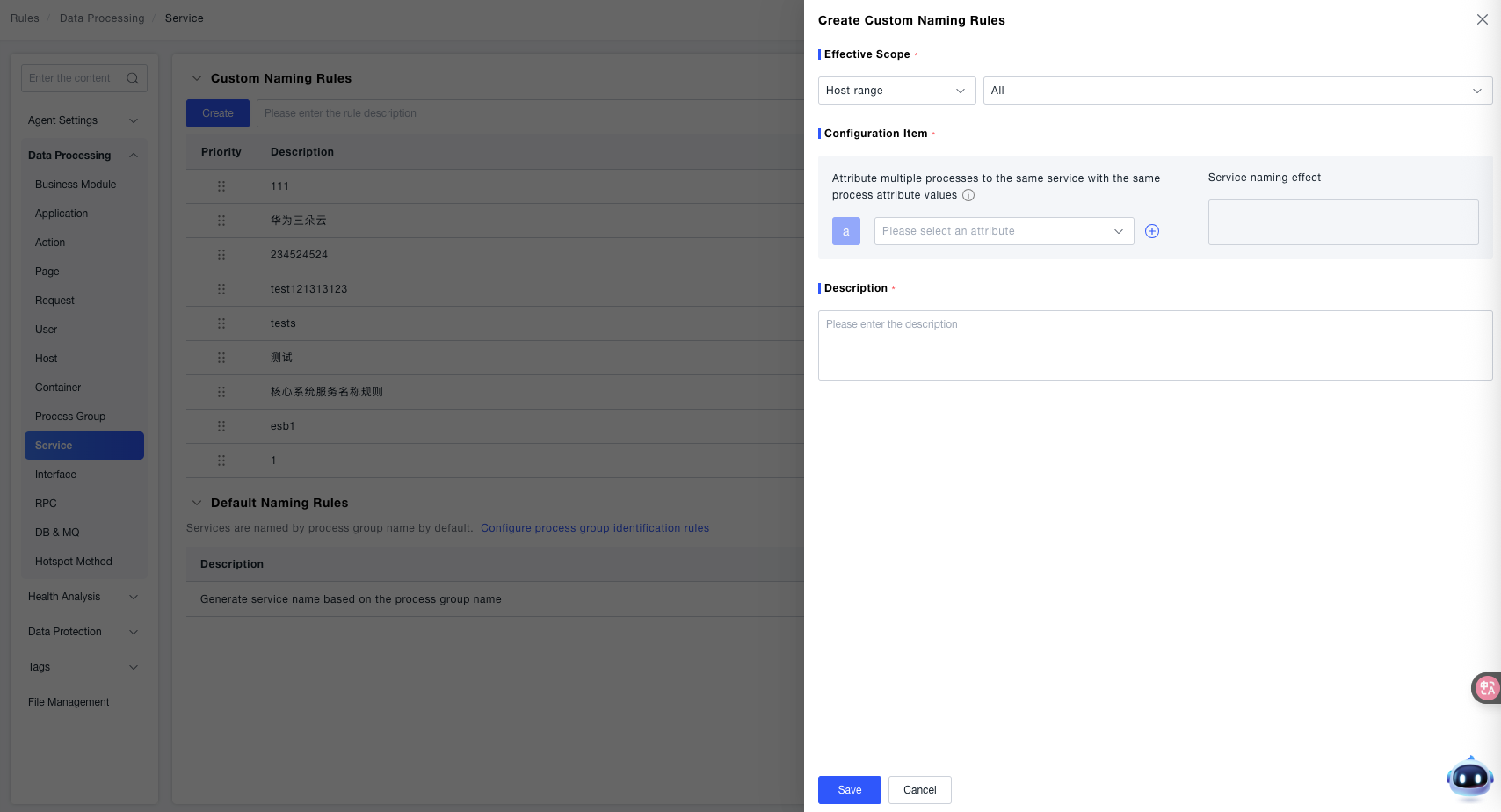Close the Create Custom Naming Rules panel

point(1482,19)
